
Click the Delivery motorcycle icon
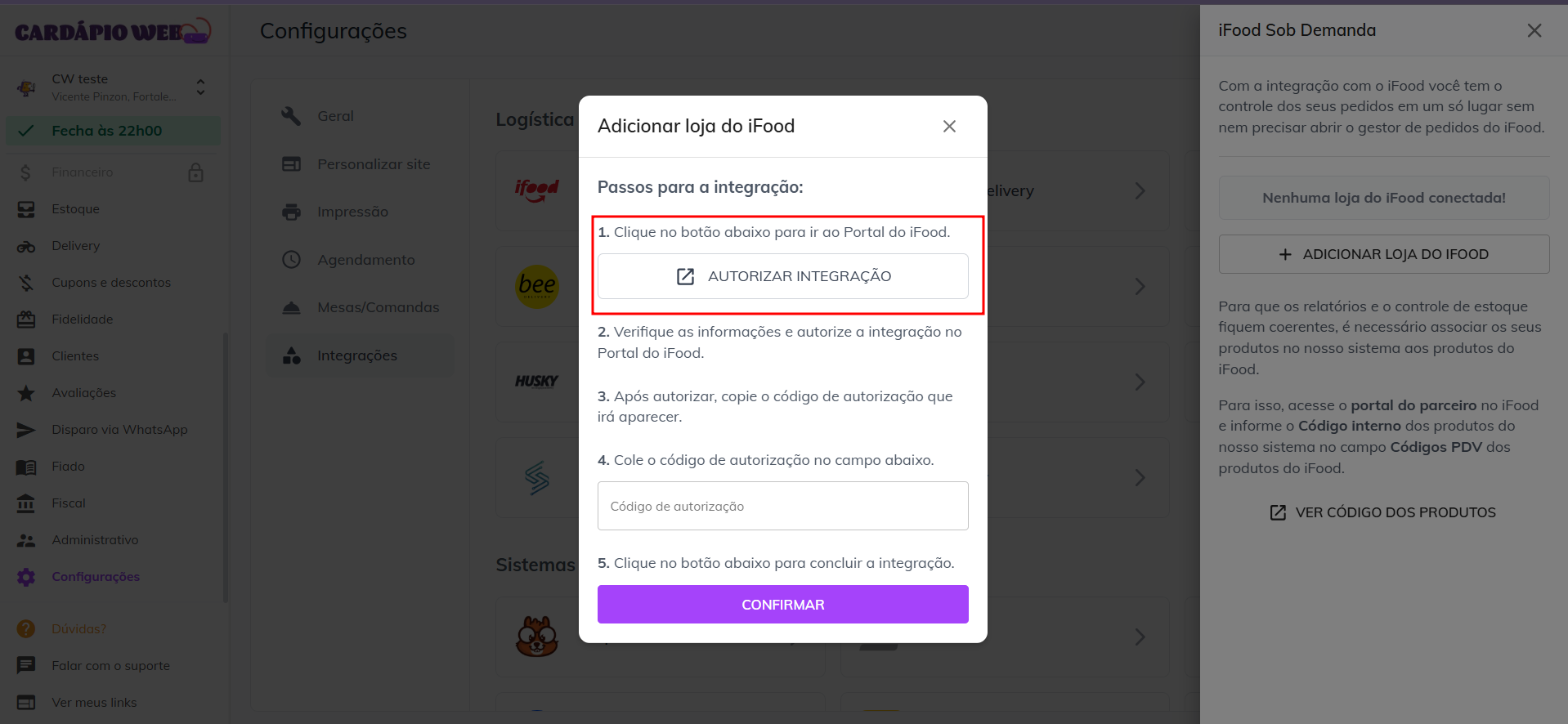click(x=26, y=246)
